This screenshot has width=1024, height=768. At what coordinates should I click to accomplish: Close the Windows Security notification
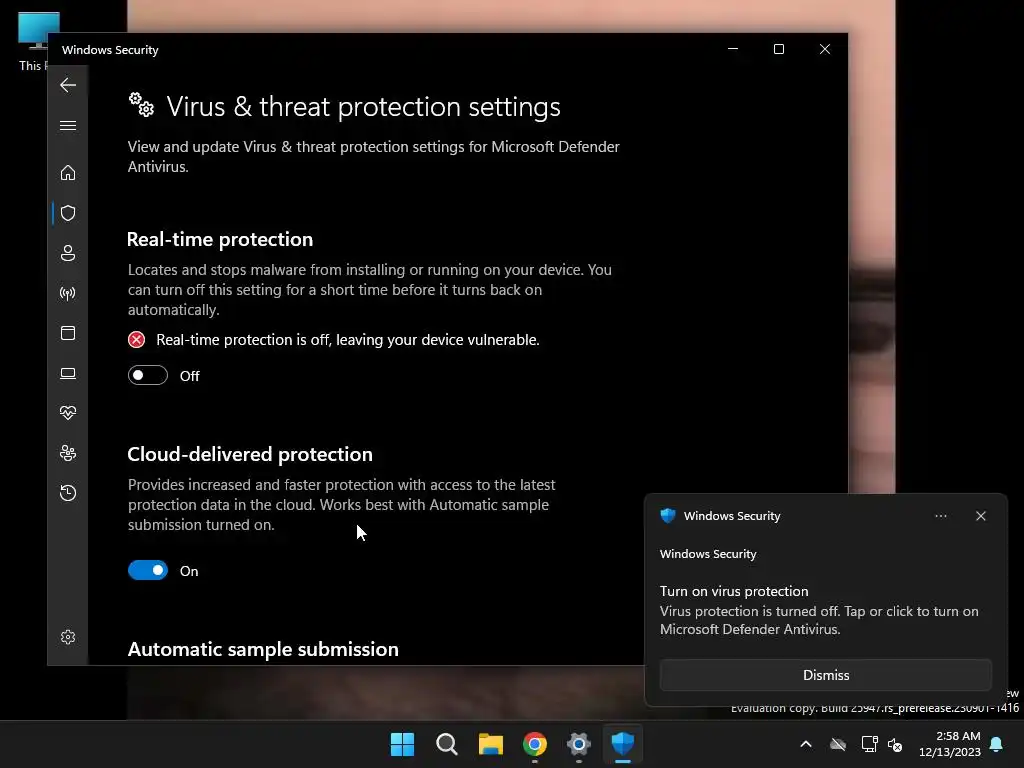coord(981,516)
